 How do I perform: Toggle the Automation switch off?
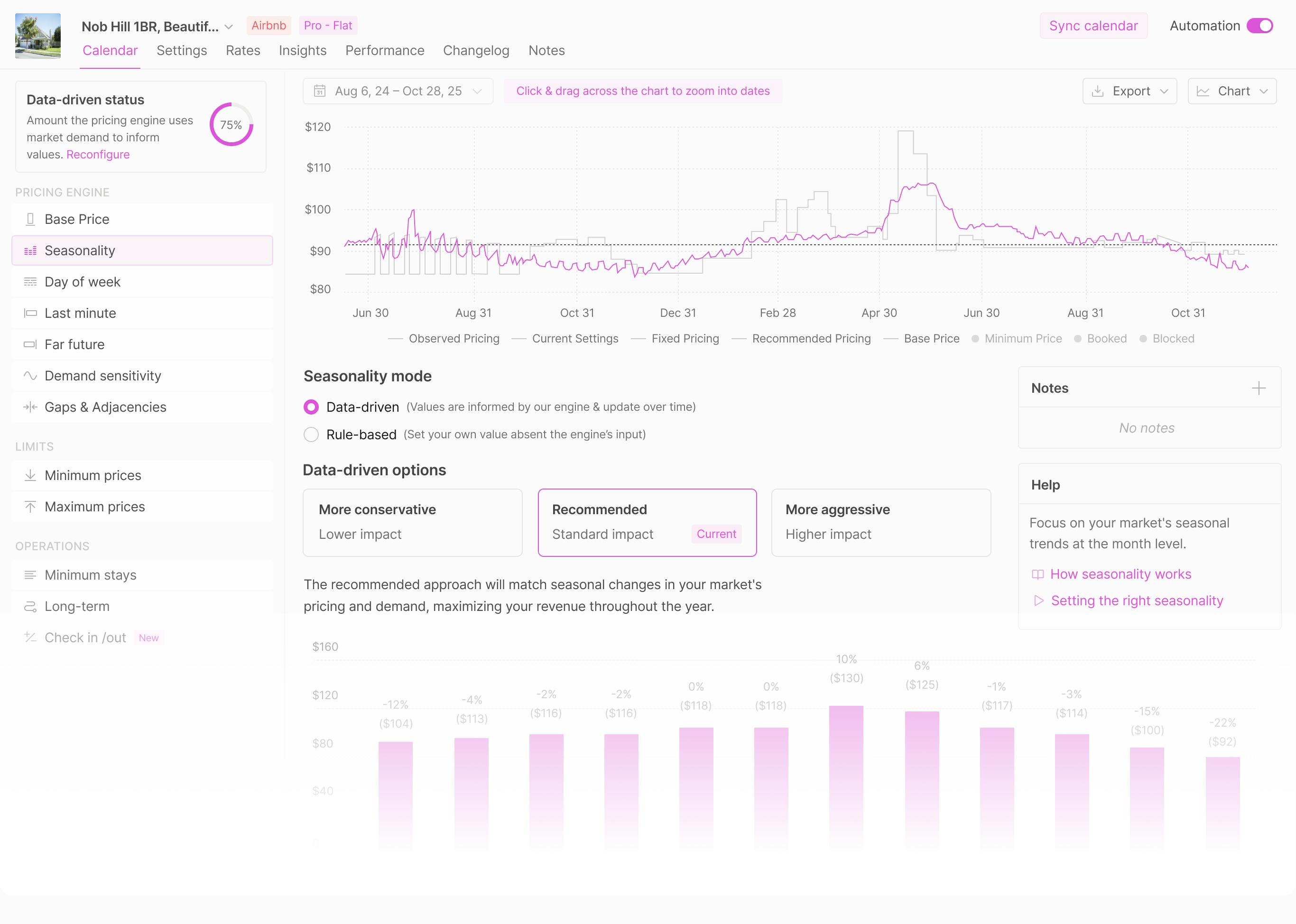pyautogui.click(x=1259, y=26)
